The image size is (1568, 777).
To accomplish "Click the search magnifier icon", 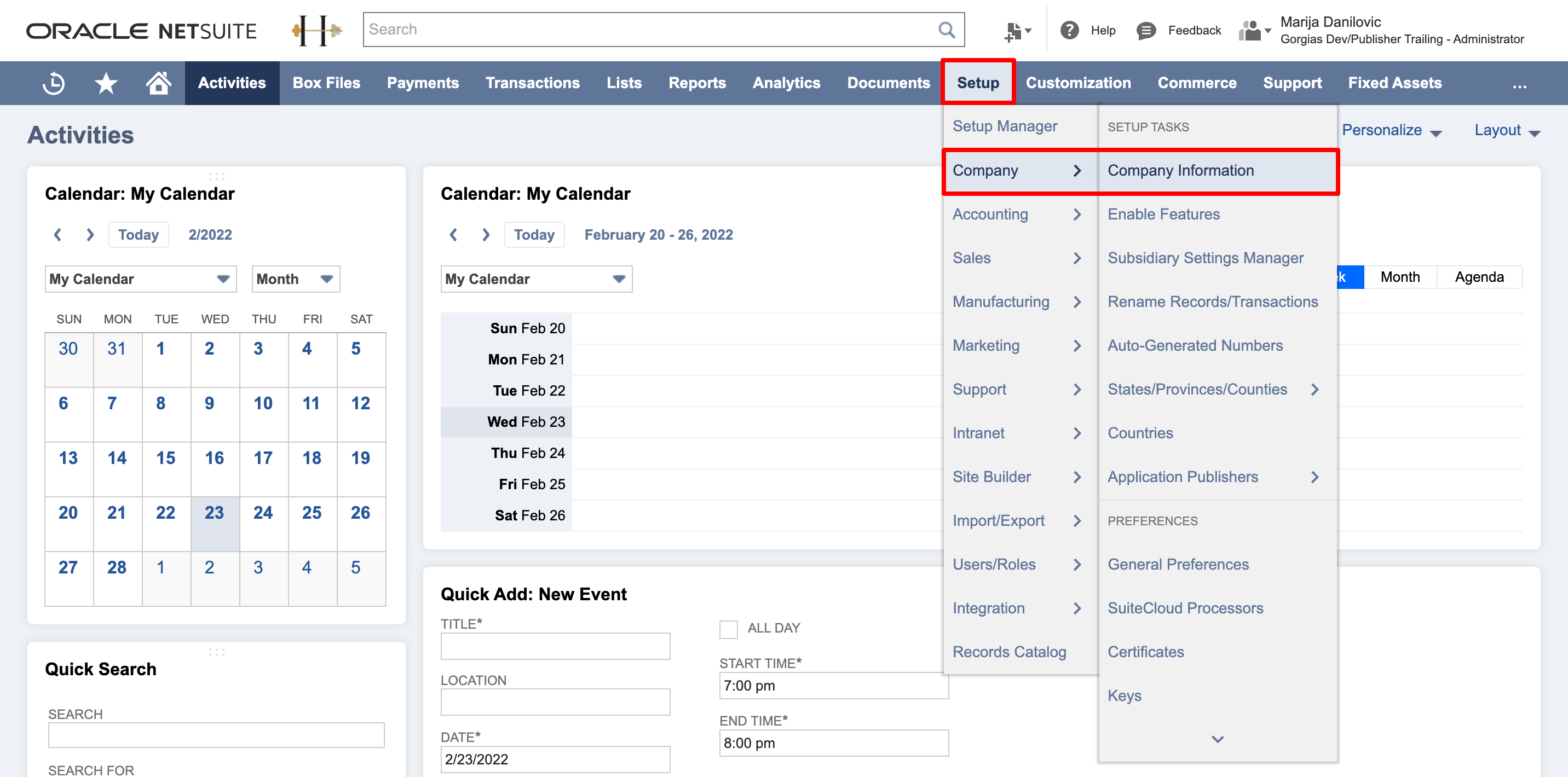I will click(947, 29).
